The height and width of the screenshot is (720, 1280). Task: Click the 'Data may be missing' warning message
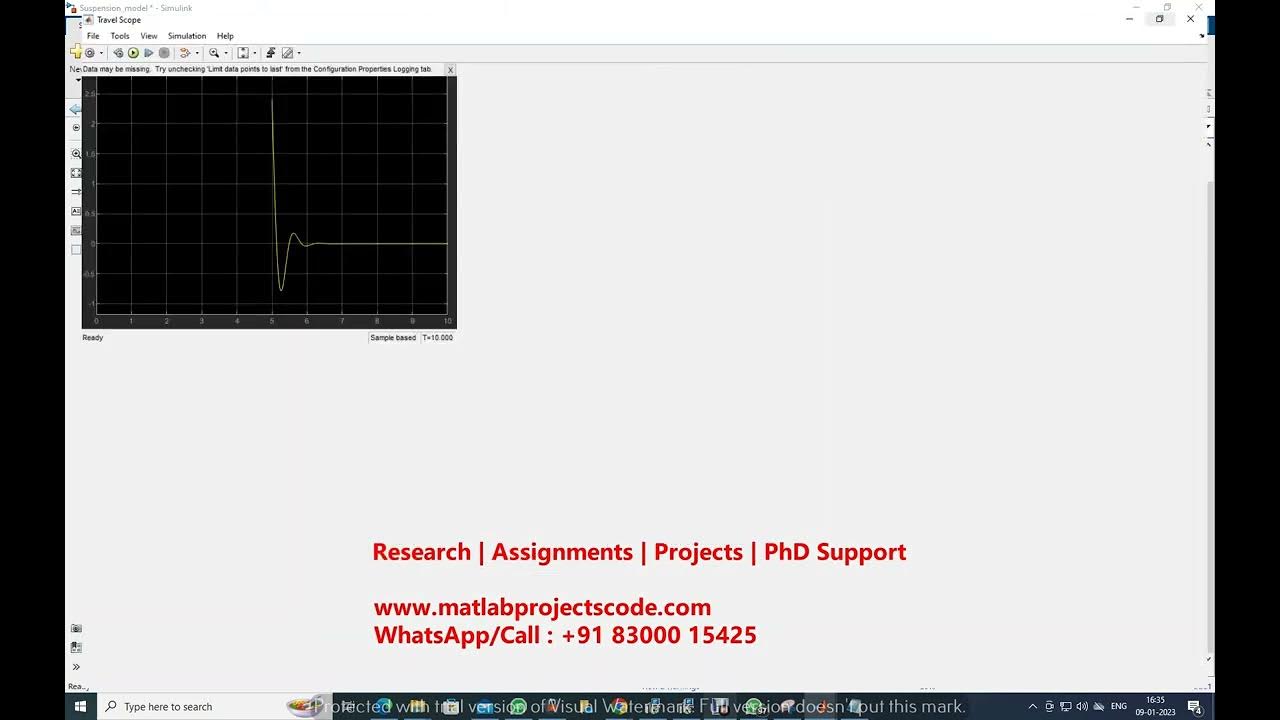257,70
